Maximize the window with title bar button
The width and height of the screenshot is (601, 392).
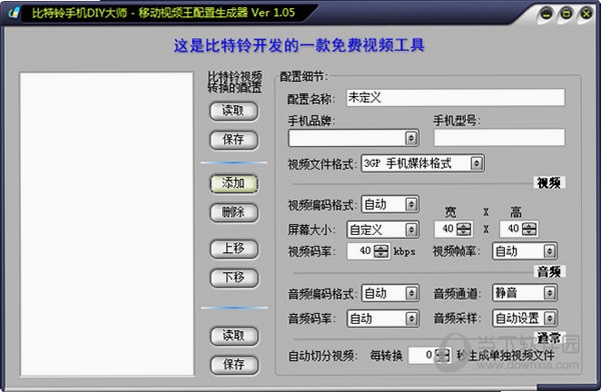[x=566, y=14]
